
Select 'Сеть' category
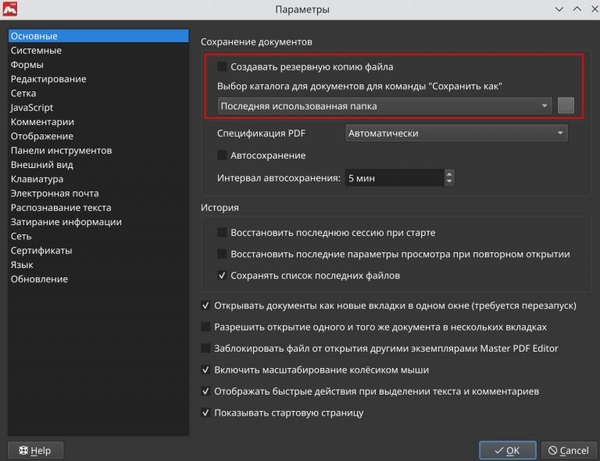tap(99, 236)
